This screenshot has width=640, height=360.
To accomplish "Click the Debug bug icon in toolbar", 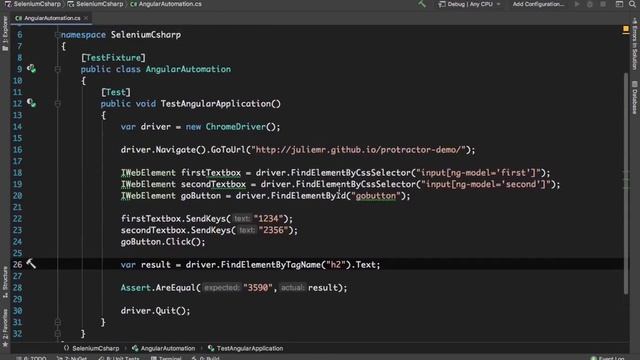I will tap(590, 4).
